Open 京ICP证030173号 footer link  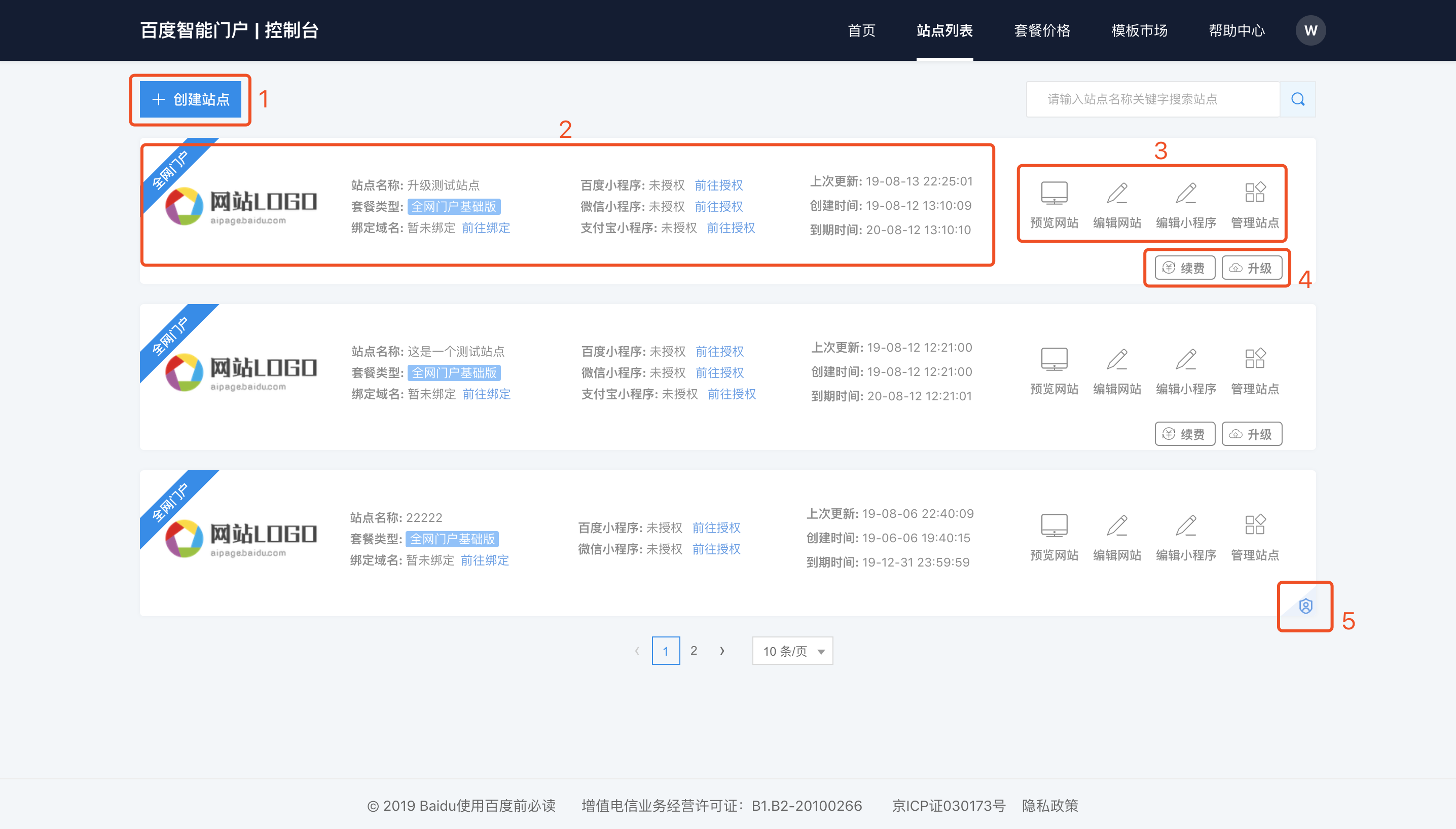tap(949, 806)
